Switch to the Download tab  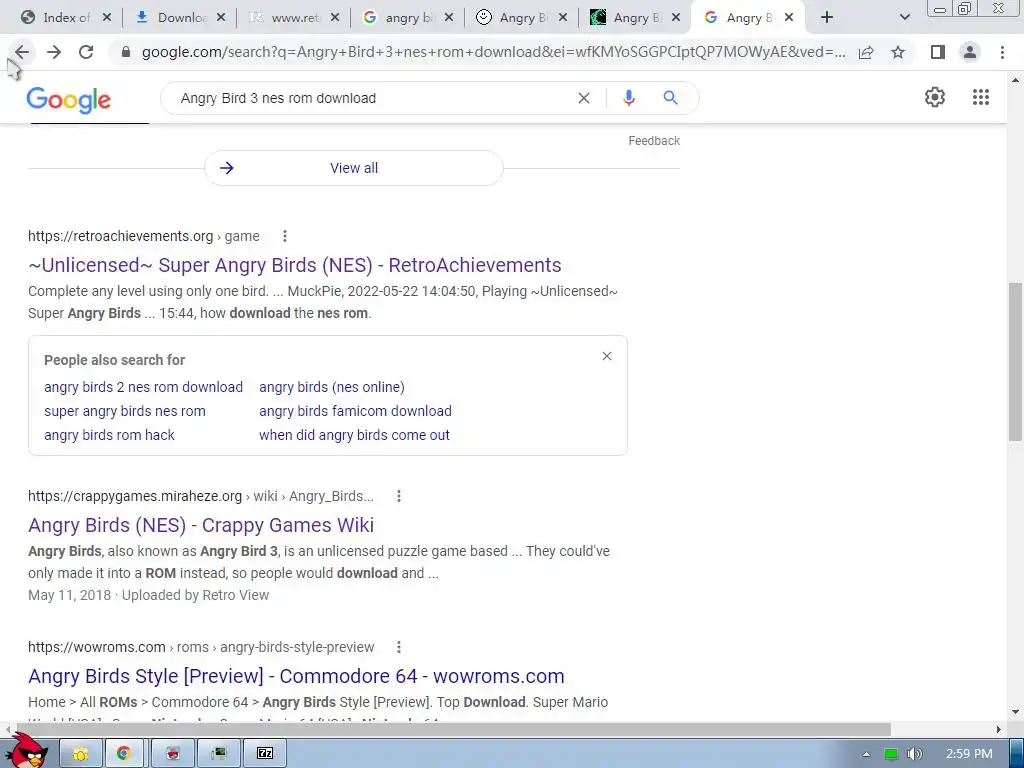[172, 18]
